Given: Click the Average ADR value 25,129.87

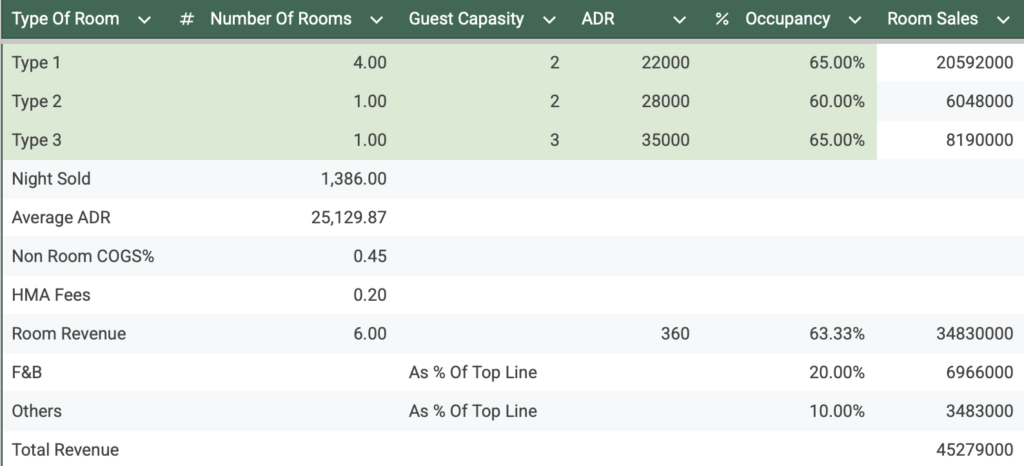Looking at the screenshot, I should click(x=348, y=217).
